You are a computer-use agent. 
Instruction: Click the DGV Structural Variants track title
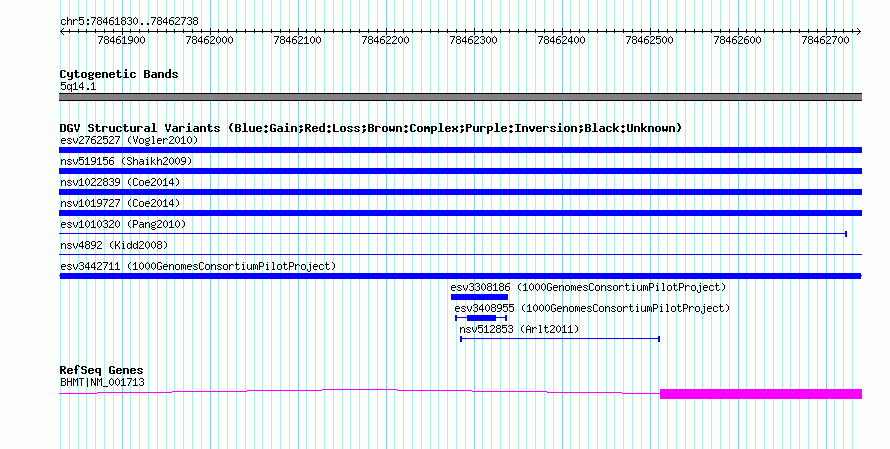pos(370,128)
